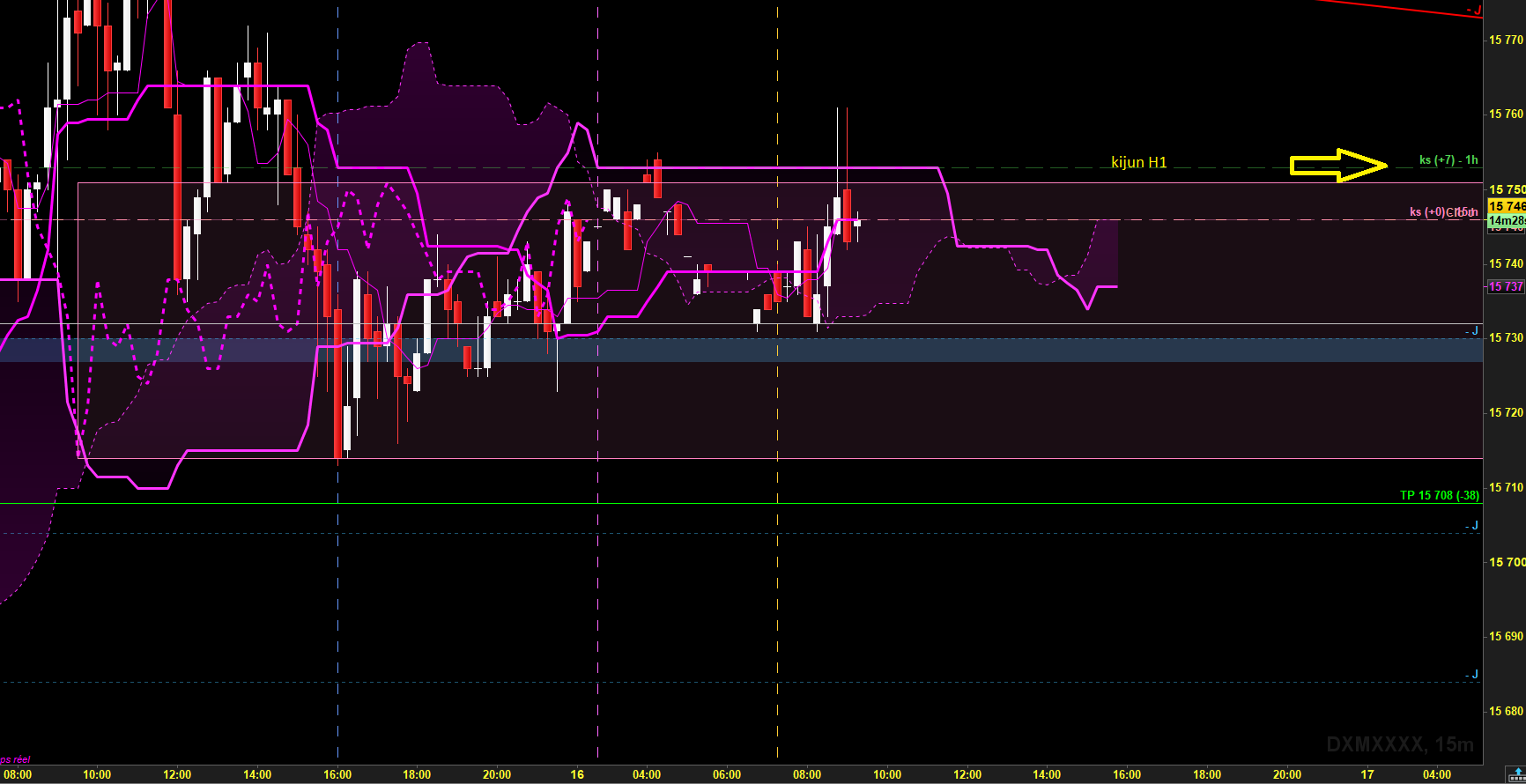Select the 15 700 price axis label
Viewport: 1526px width, 784px height.
pyautogui.click(x=1506, y=562)
